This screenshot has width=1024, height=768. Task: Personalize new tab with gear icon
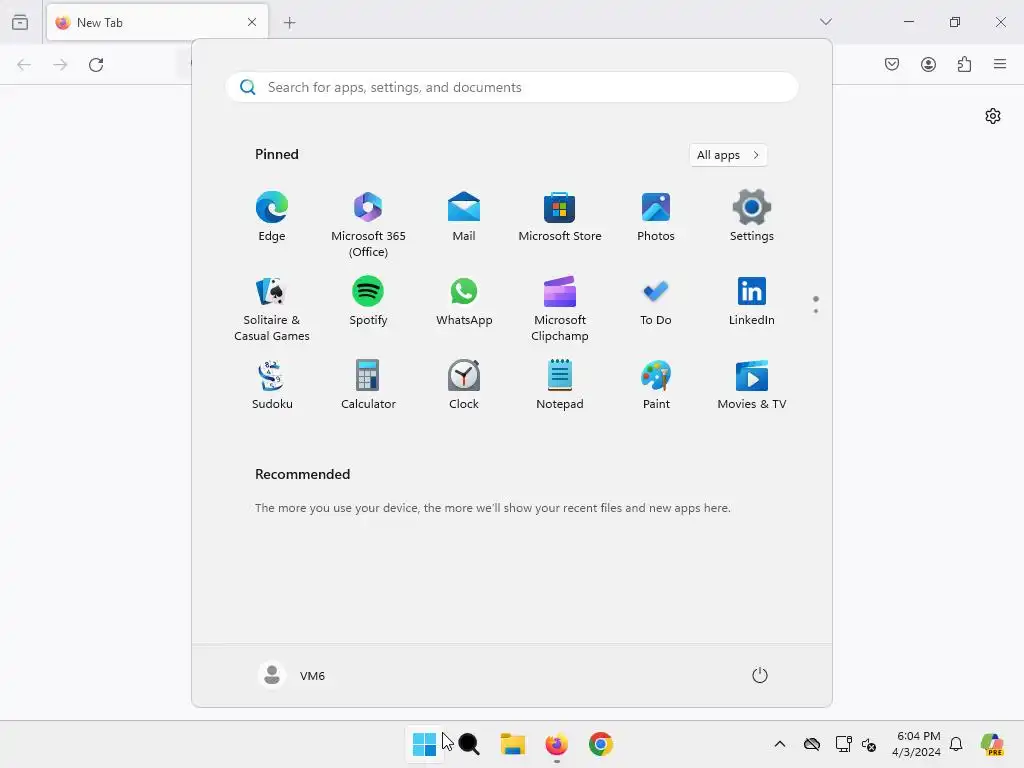pos(993,116)
